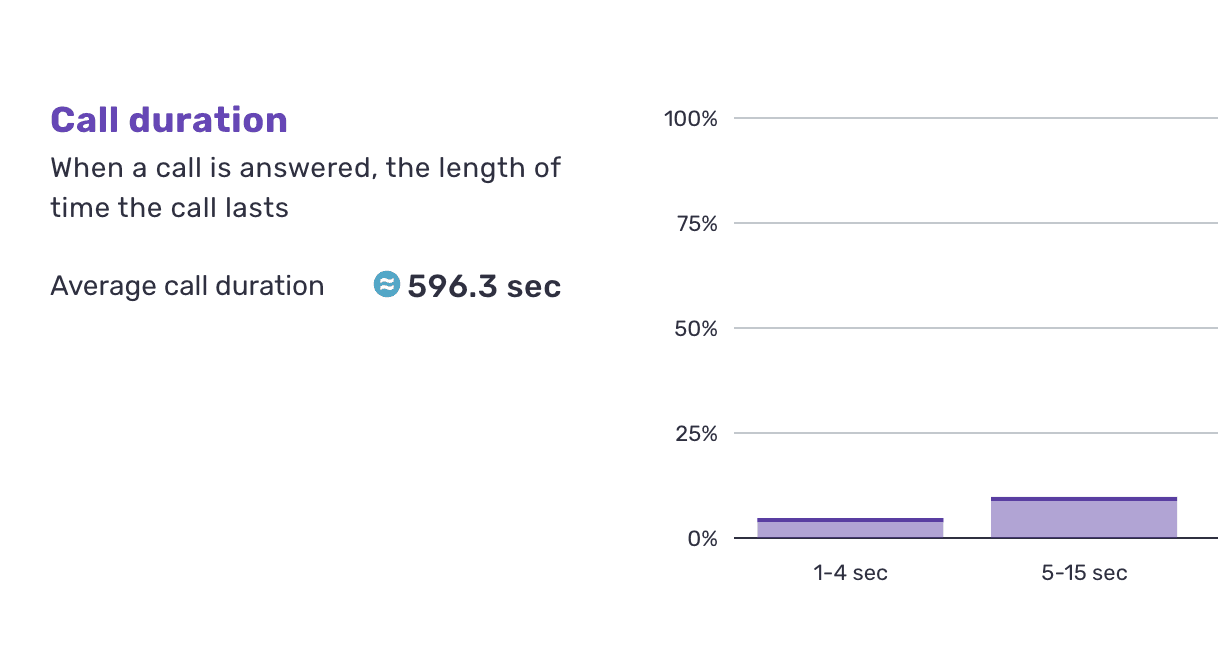The width and height of the screenshot is (1218, 646).
Task: Click the 0% axis label
Action: 701,538
